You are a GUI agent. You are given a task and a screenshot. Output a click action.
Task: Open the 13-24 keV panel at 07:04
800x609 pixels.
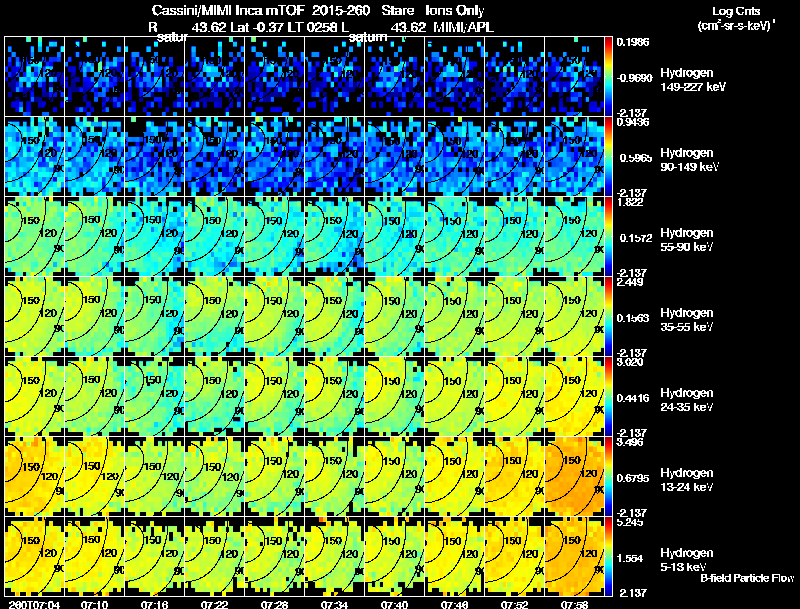point(34,476)
